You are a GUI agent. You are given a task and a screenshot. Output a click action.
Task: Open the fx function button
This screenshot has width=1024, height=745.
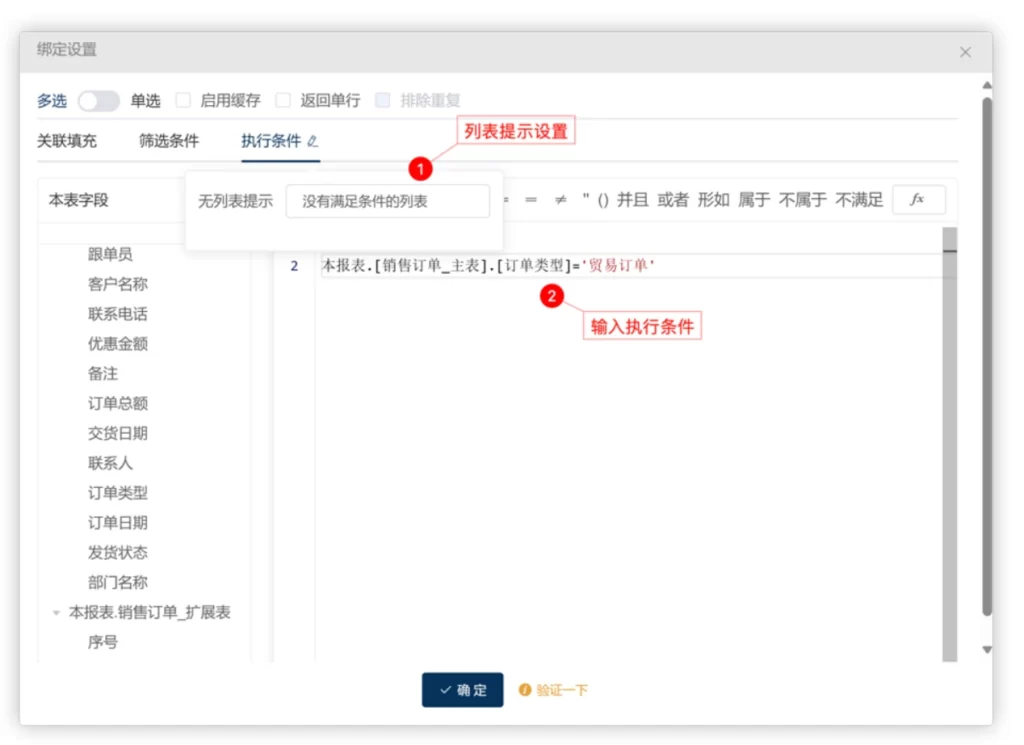[918, 200]
